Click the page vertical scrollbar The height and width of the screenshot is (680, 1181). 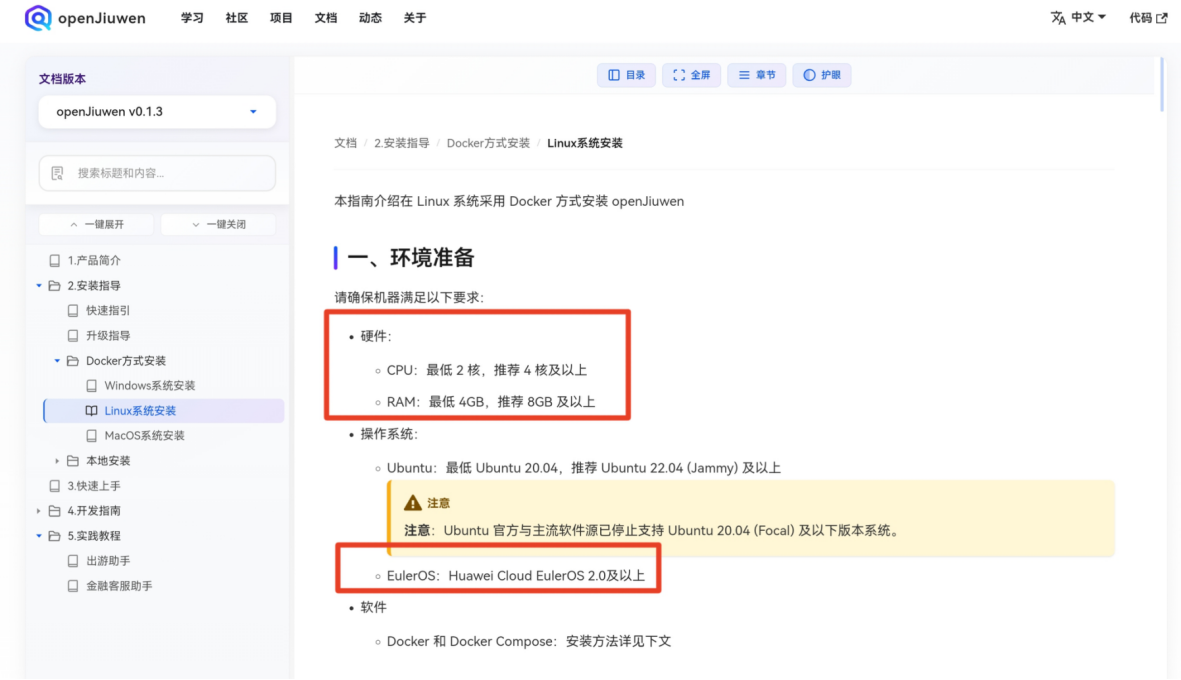[x=1161, y=84]
